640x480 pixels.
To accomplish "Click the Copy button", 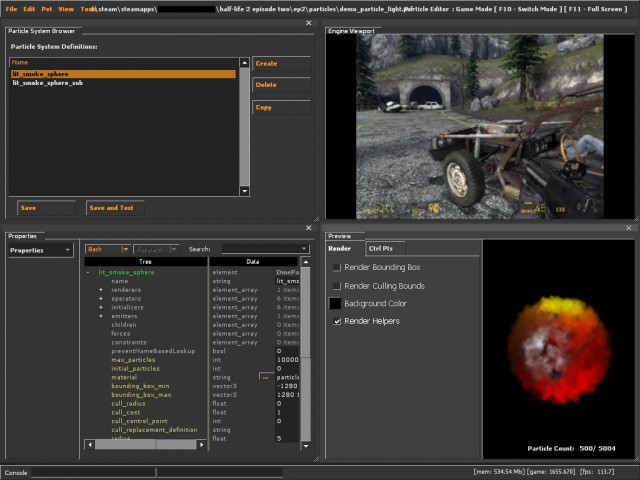I will [x=281, y=107].
